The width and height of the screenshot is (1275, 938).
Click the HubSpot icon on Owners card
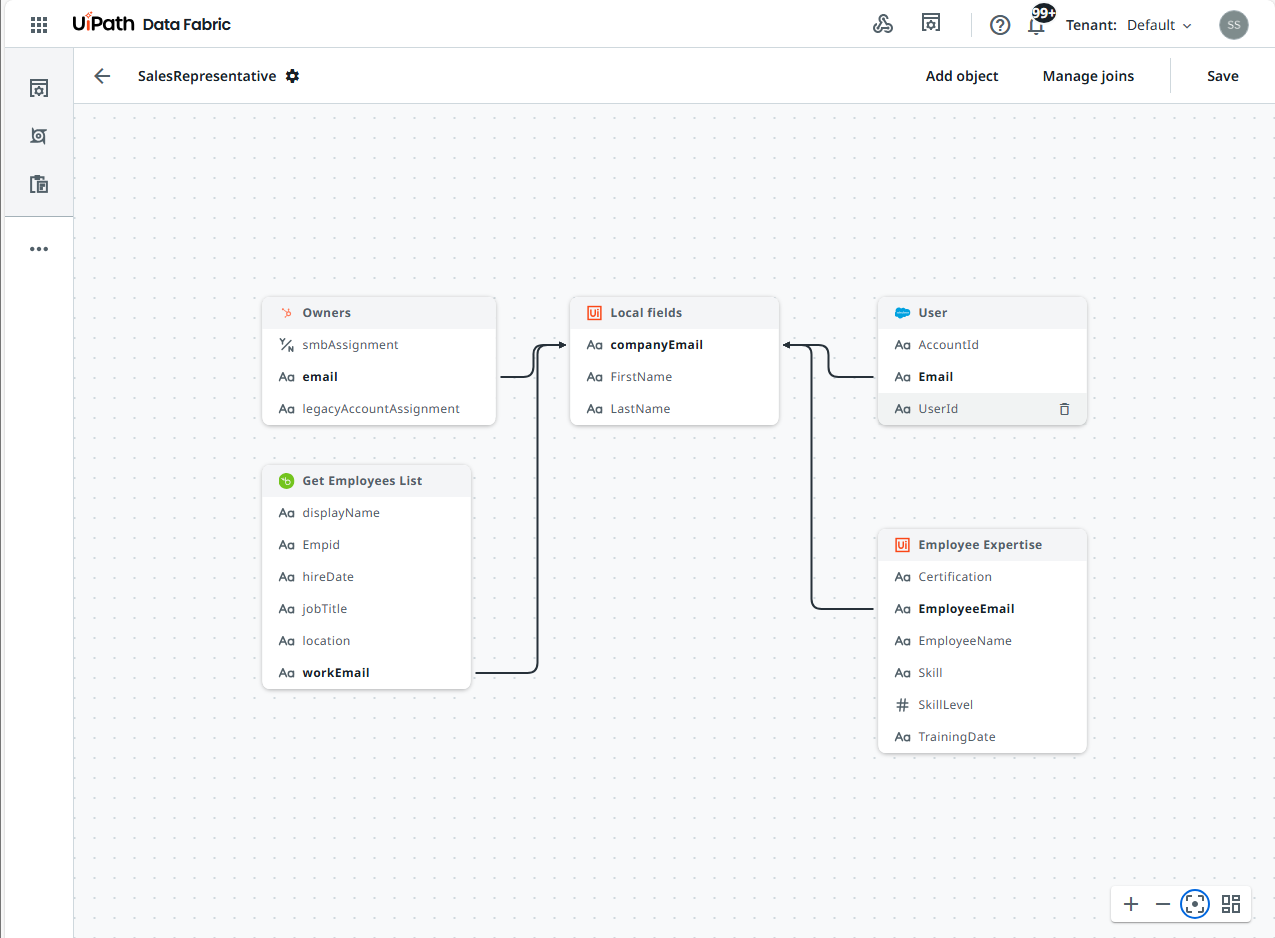tap(287, 313)
